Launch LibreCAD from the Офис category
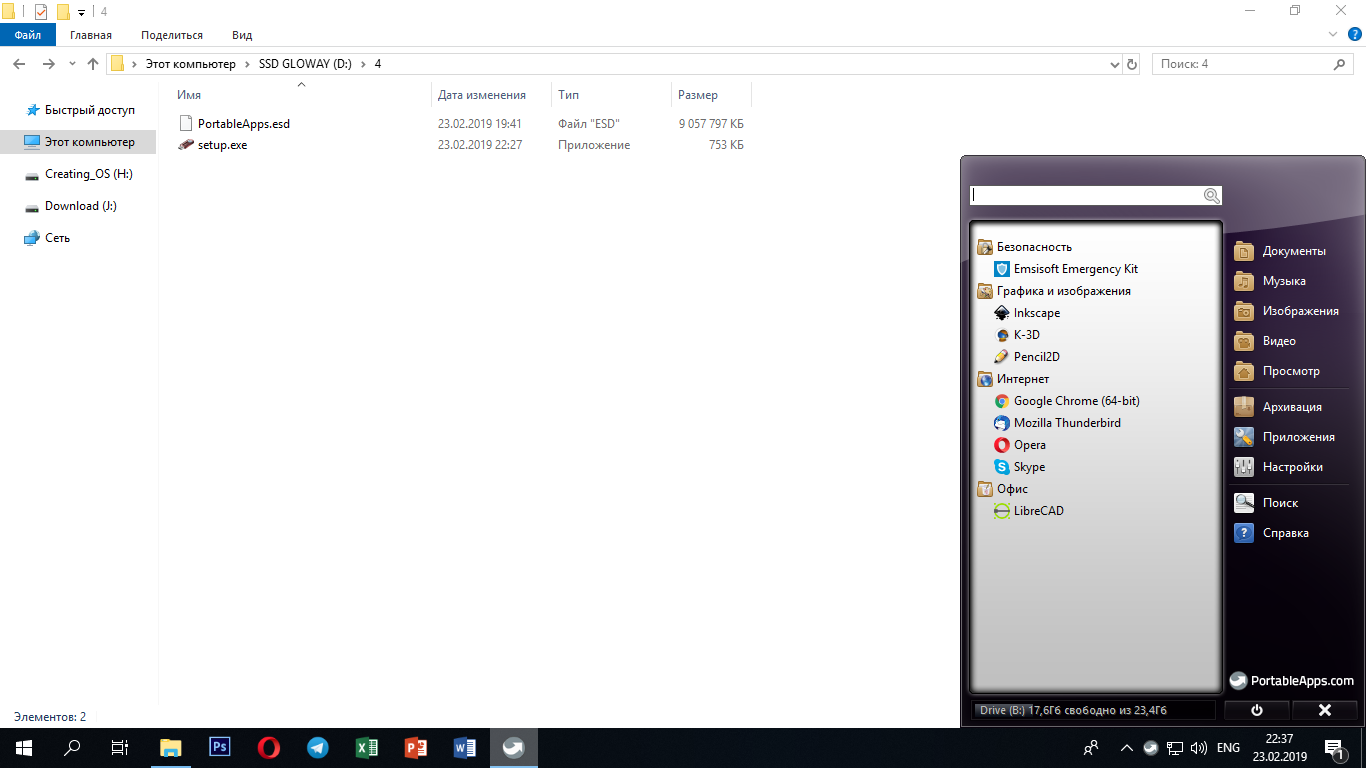 click(x=1029, y=511)
